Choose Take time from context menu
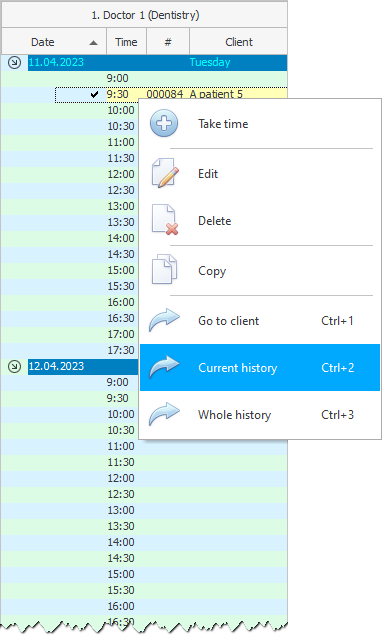Screen dimensions: 382x637 260,124
